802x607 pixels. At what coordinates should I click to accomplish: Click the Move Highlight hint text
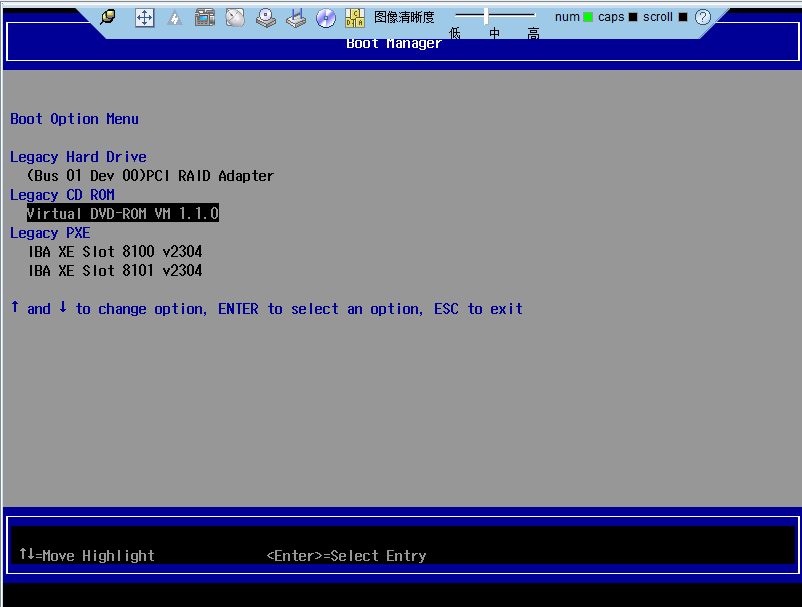pyautogui.click(x=87, y=555)
